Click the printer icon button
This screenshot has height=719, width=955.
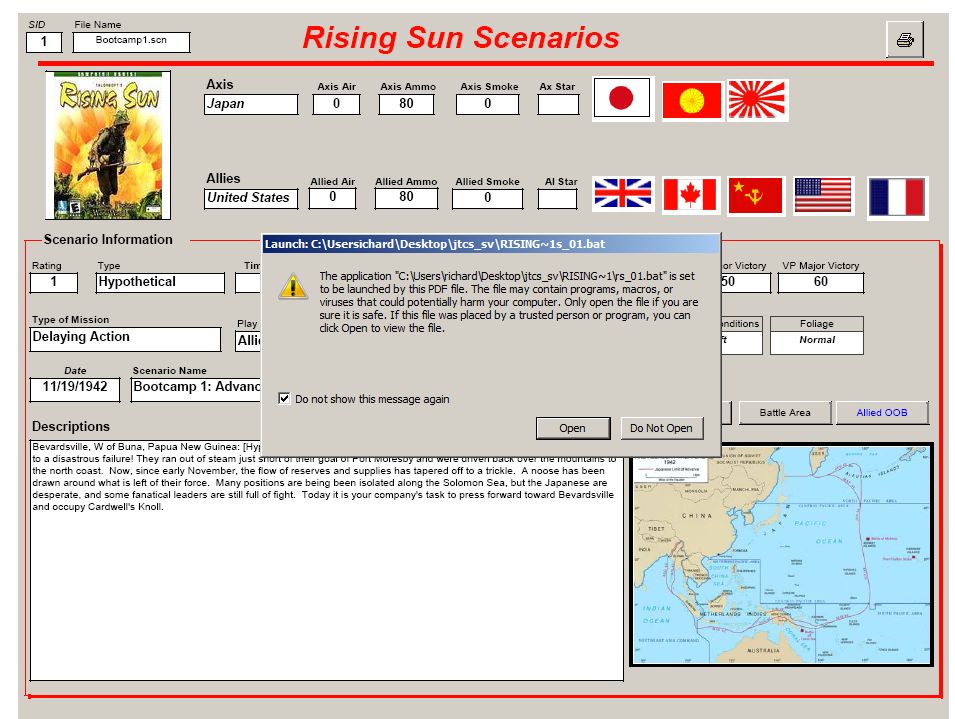(904, 40)
